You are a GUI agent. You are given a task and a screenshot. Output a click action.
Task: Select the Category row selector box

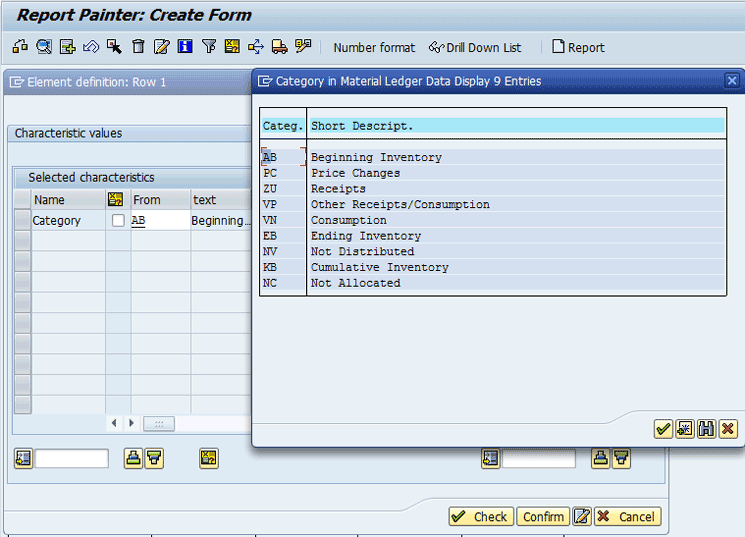point(22,221)
